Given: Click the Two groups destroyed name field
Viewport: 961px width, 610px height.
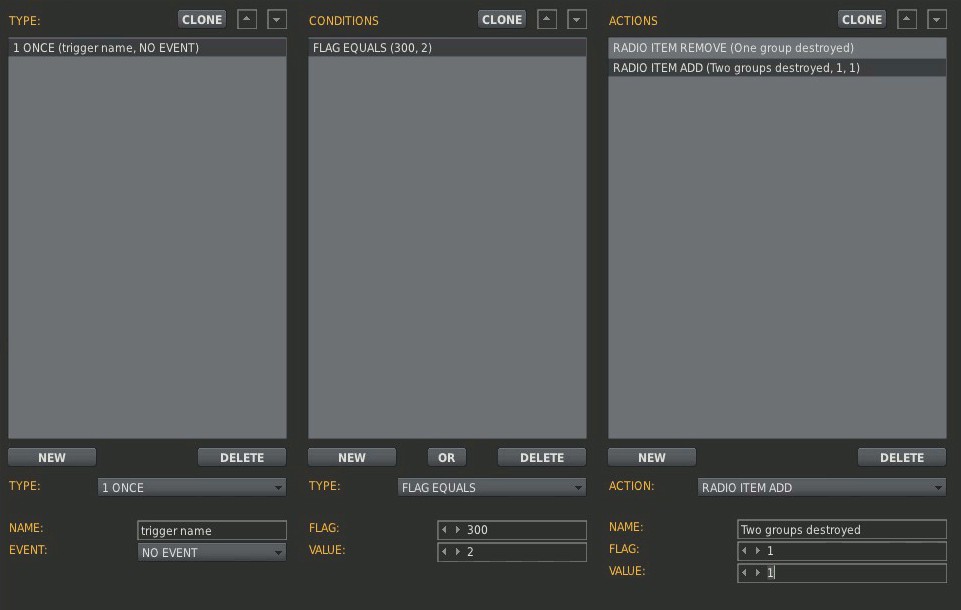Looking at the screenshot, I should pyautogui.click(x=842, y=529).
